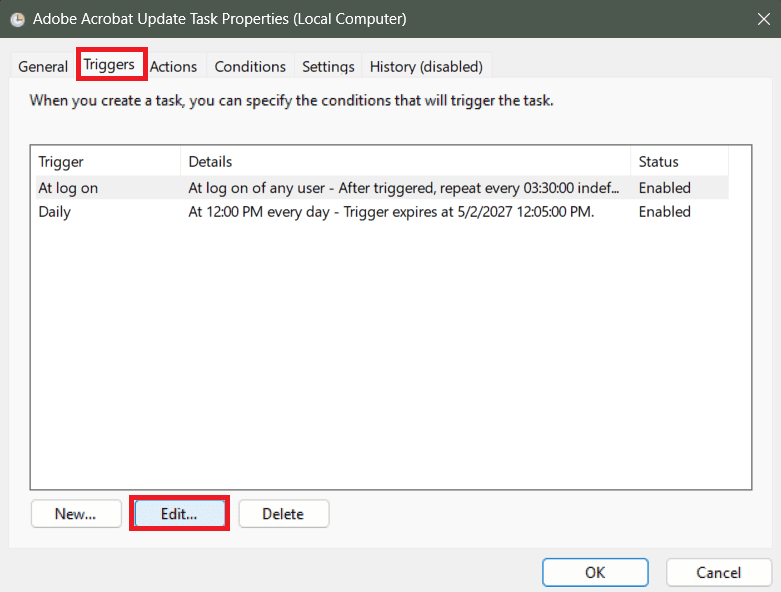Close the dialog with the X button
Image resolution: width=781 pixels, height=592 pixels.
(764, 19)
